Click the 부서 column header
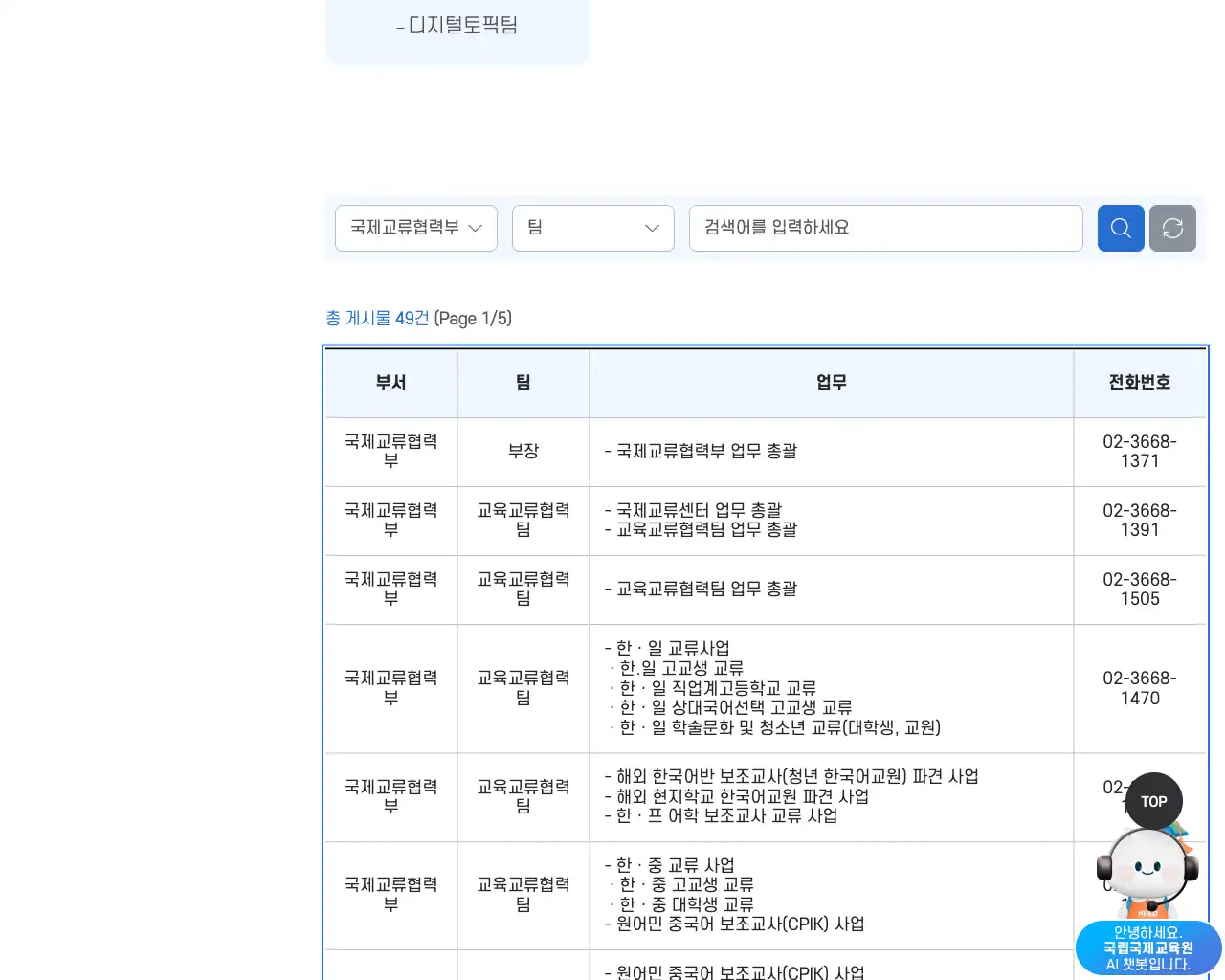This screenshot has width=1225, height=980. tap(390, 383)
